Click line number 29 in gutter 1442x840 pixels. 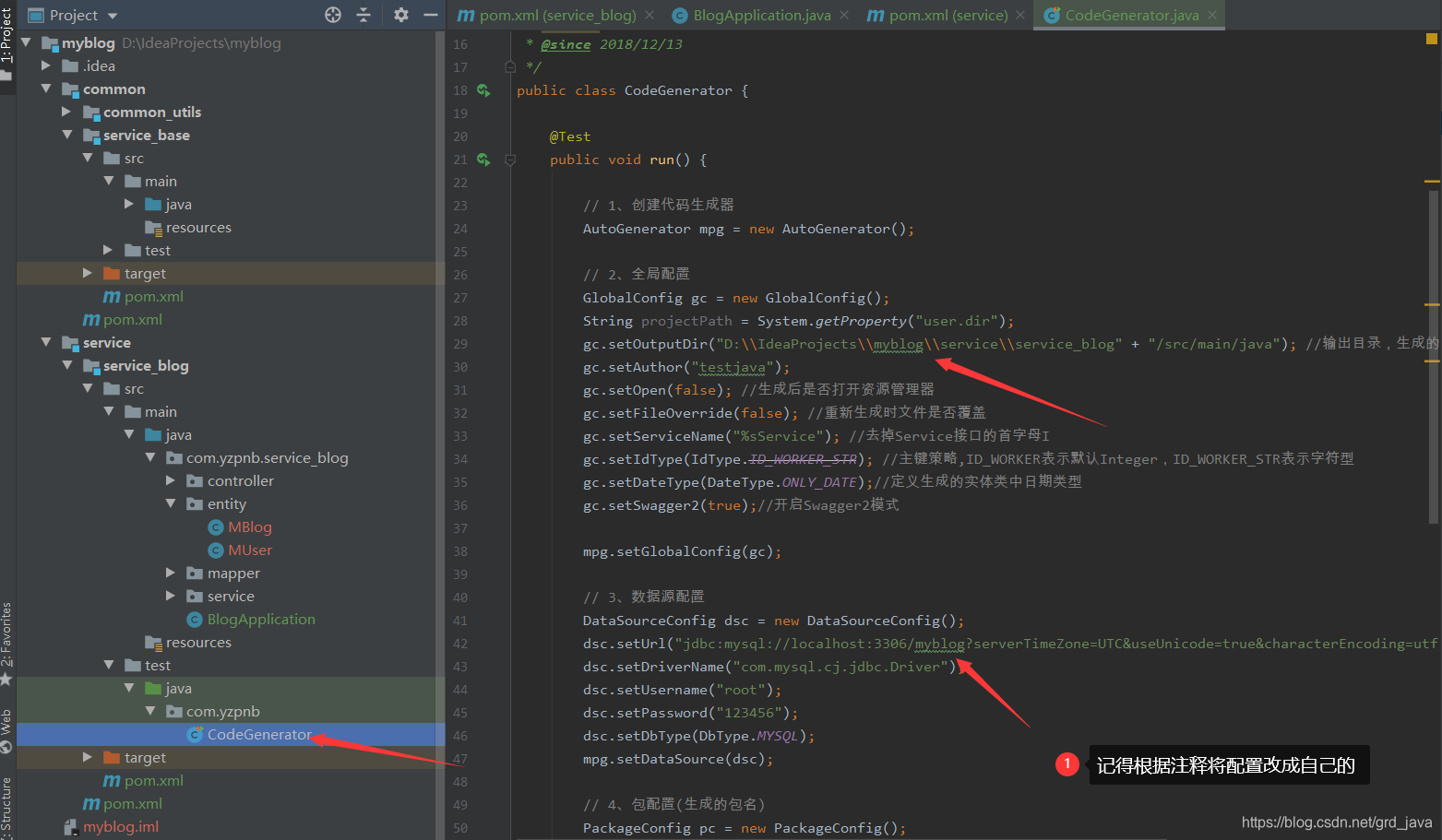[x=460, y=344]
